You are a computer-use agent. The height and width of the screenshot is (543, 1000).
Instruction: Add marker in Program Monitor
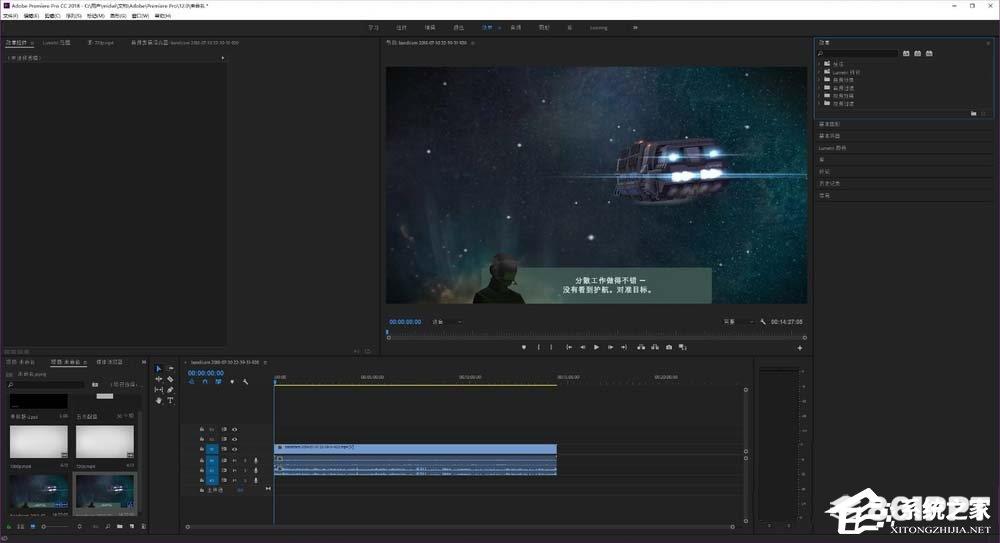click(x=524, y=347)
